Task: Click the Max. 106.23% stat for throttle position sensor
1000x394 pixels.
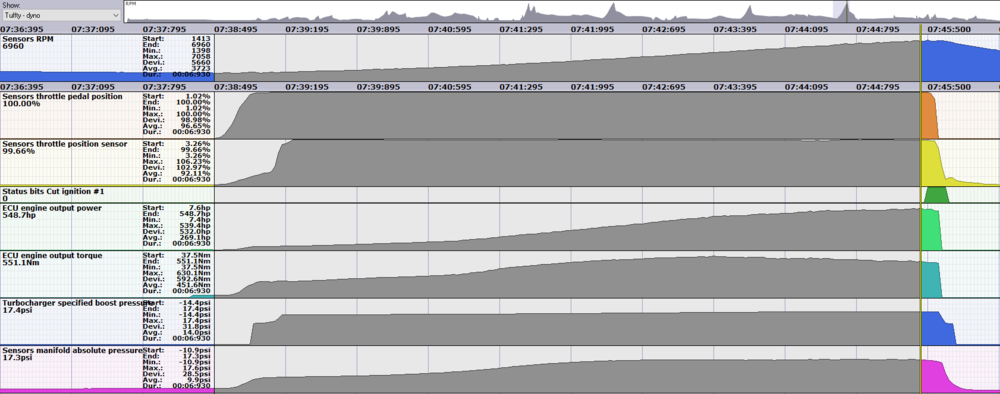Action: pyautogui.click(x=177, y=161)
